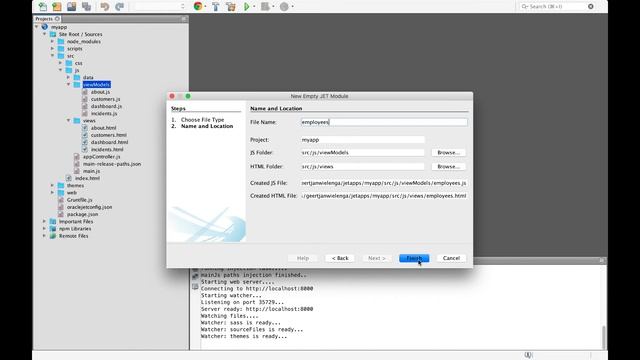The width and height of the screenshot is (640, 360).
Task: Focus the Search box in toolbar
Action: tap(557, 6)
